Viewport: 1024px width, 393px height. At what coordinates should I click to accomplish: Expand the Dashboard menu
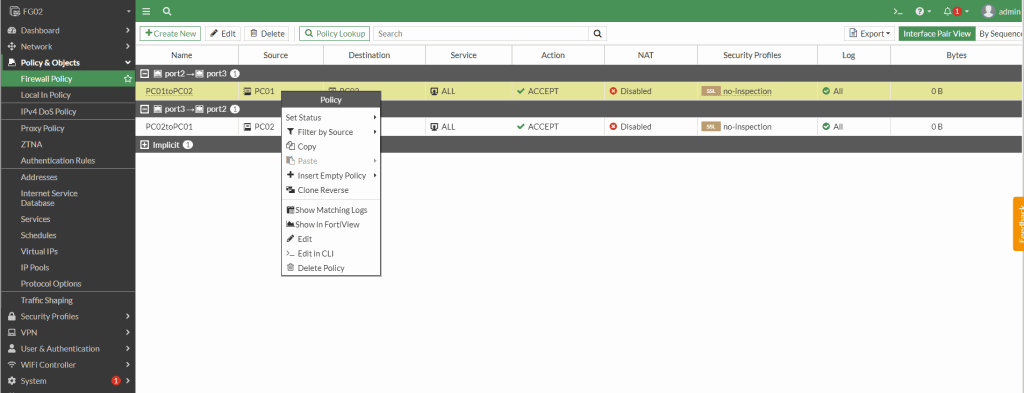[67, 30]
